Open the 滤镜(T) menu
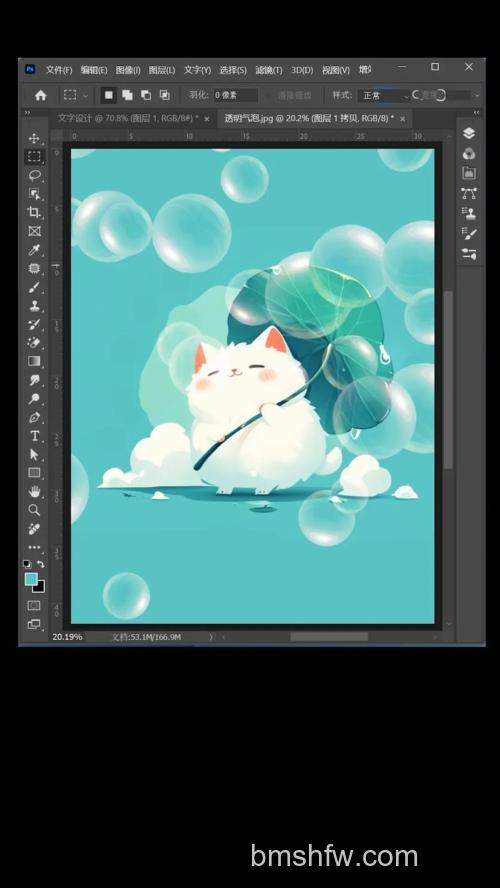 click(268, 70)
